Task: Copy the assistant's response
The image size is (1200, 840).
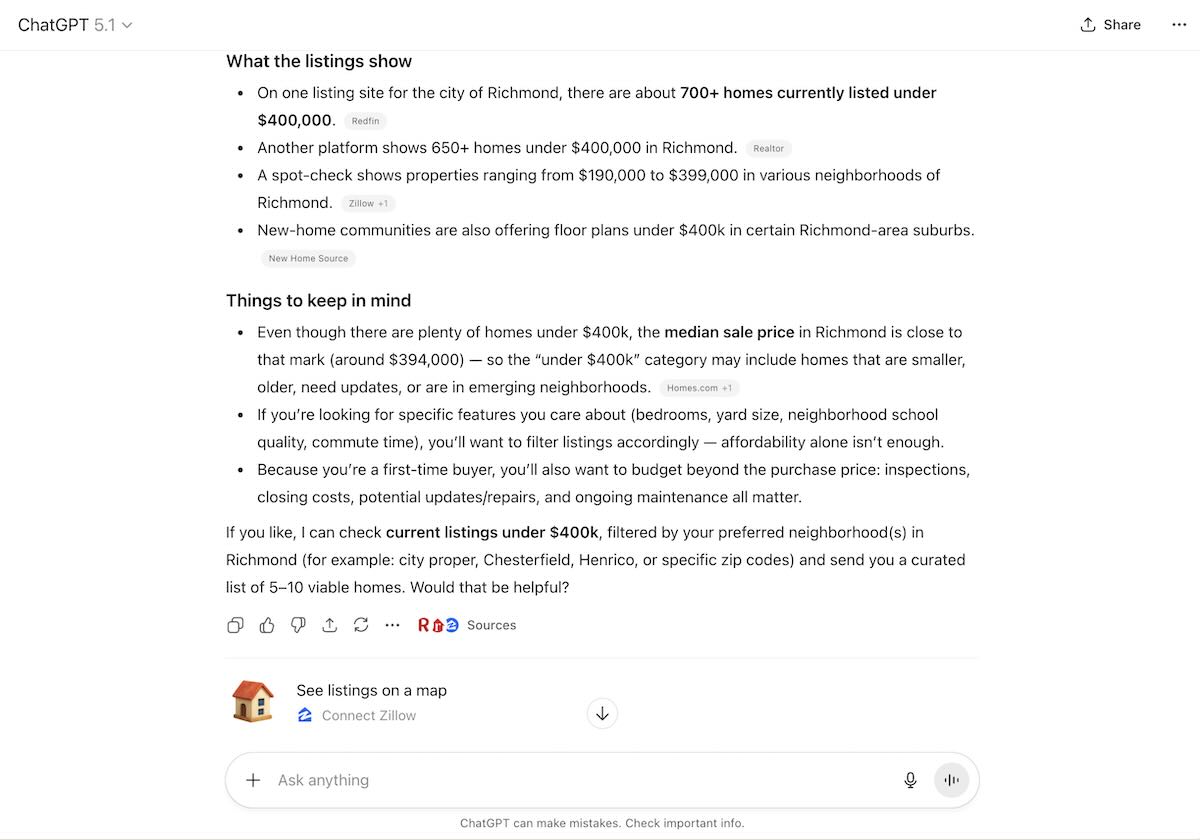Action: (x=235, y=624)
